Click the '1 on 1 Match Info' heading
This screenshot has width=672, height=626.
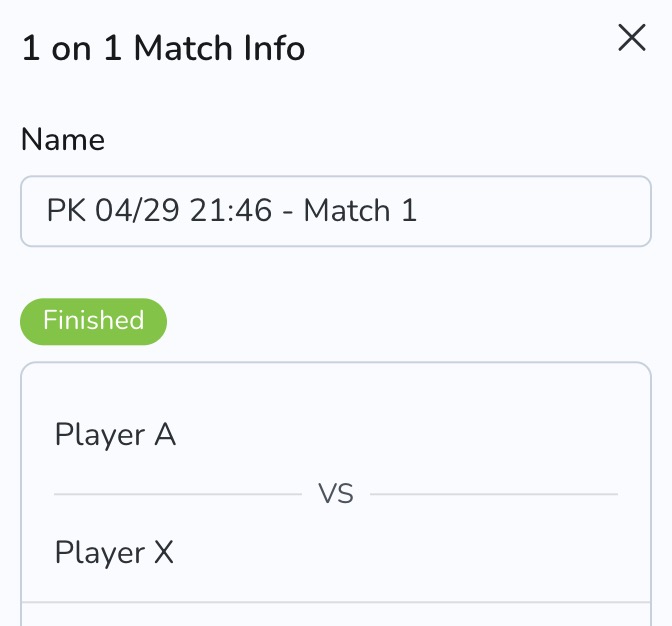[163, 47]
